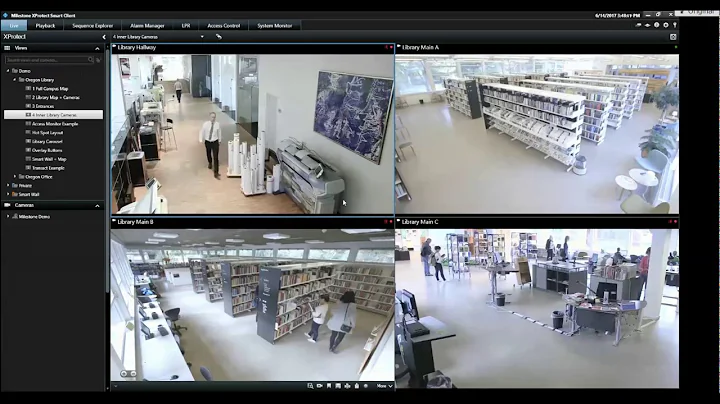Image resolution: width=720 pixels, height=404 pixels.
Task: Open the LPR tab
Action: [186, 26]
